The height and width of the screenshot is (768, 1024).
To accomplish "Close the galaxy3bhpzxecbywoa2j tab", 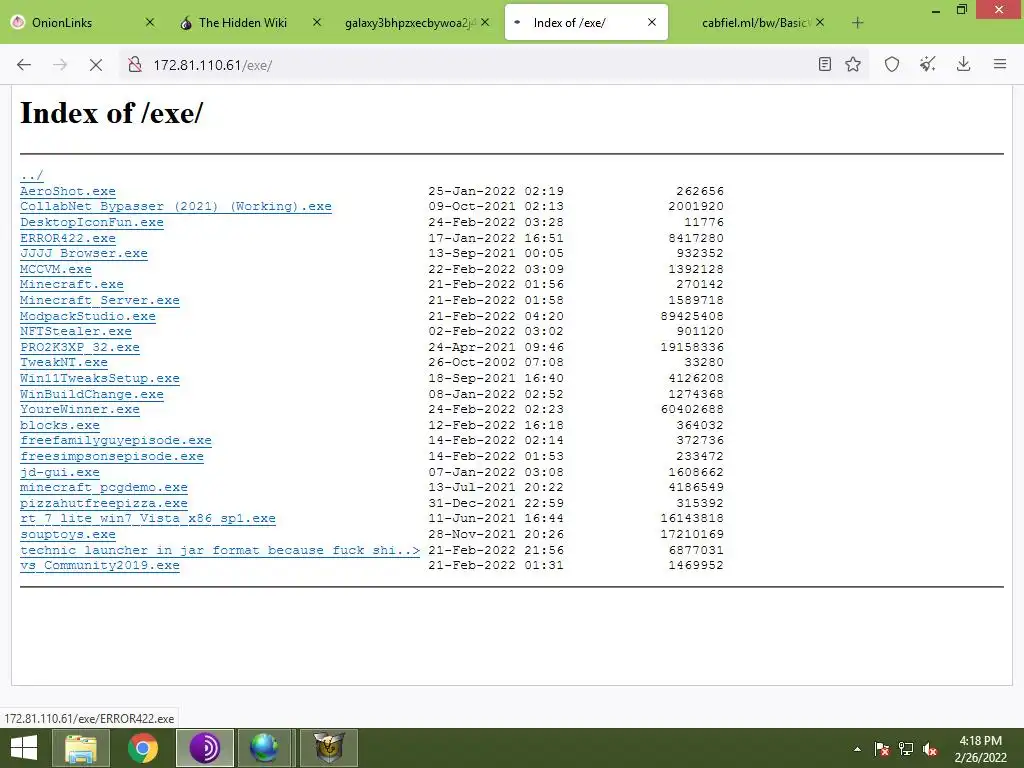I will (485, 22).
